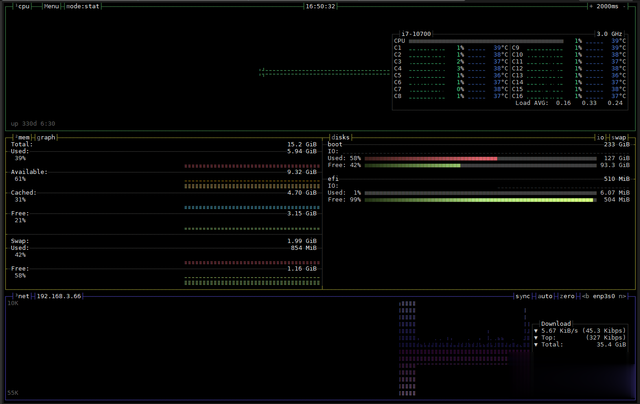Image resolution: width=640 pixels, height=404 pixels.
Task: Click the Cached: memory label
Action: click(x=24, y=193)
